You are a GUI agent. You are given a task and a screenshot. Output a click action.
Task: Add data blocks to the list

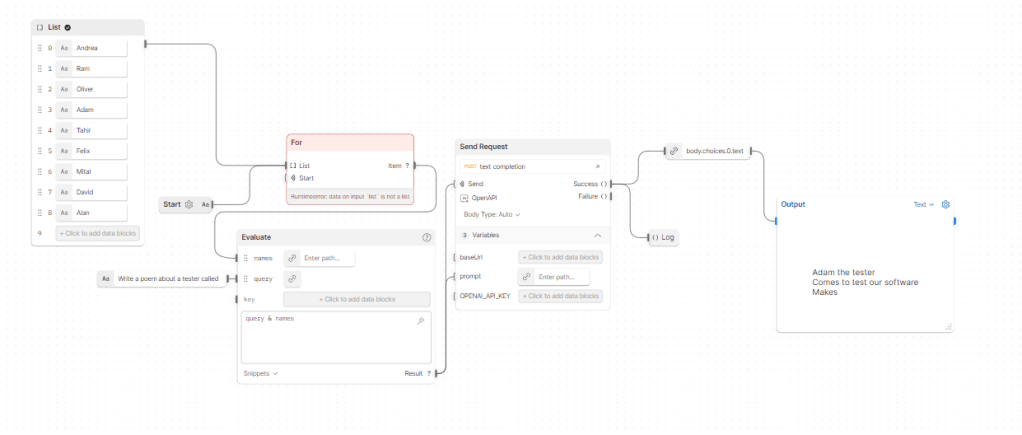(98, 233)
